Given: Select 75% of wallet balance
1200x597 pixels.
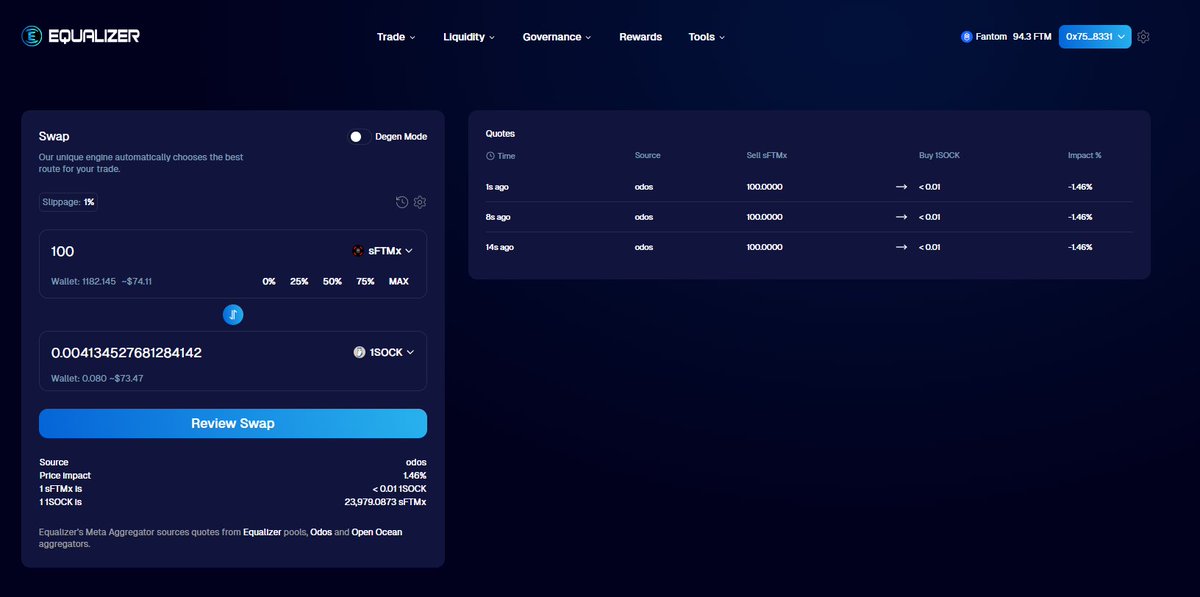Looking at the screenshot, I should click(x=365, y=282).
